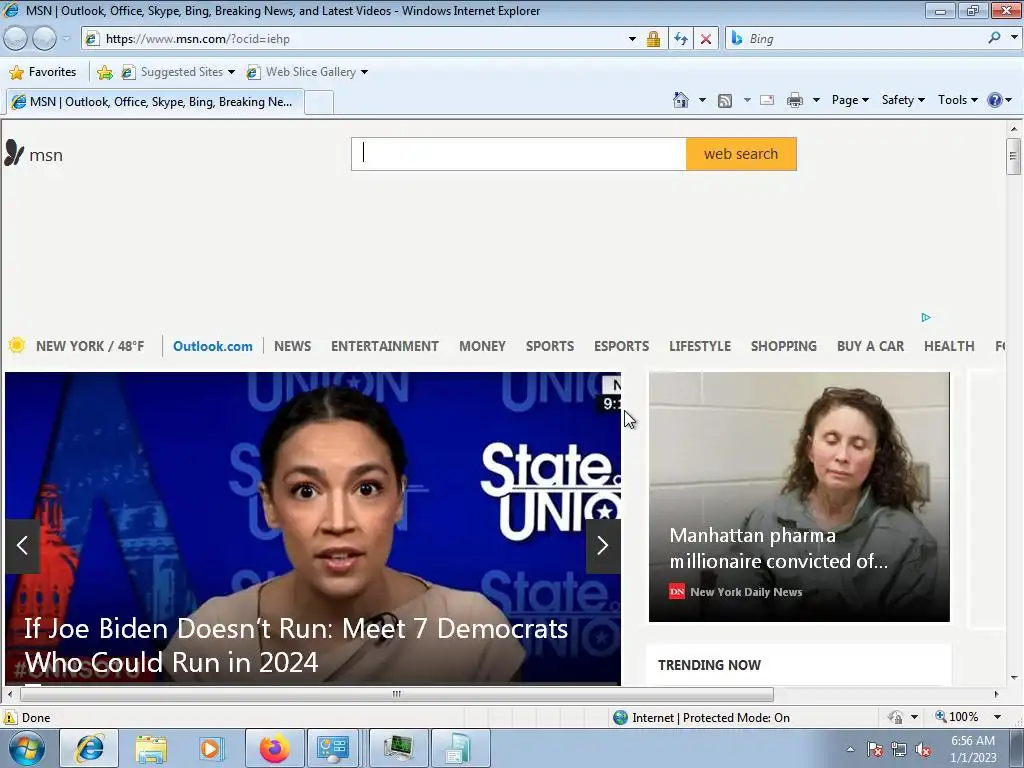1024x768 pixels.
Task: Click the Bing search magnifier icon
Action: tap(994, 38)
